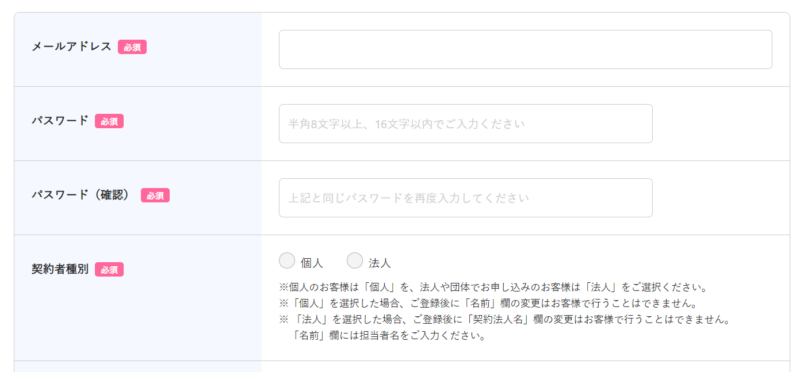Click the note about 「契約法人名」欄の変更
This screenshot has height=372, width=800.
[505, 320]
